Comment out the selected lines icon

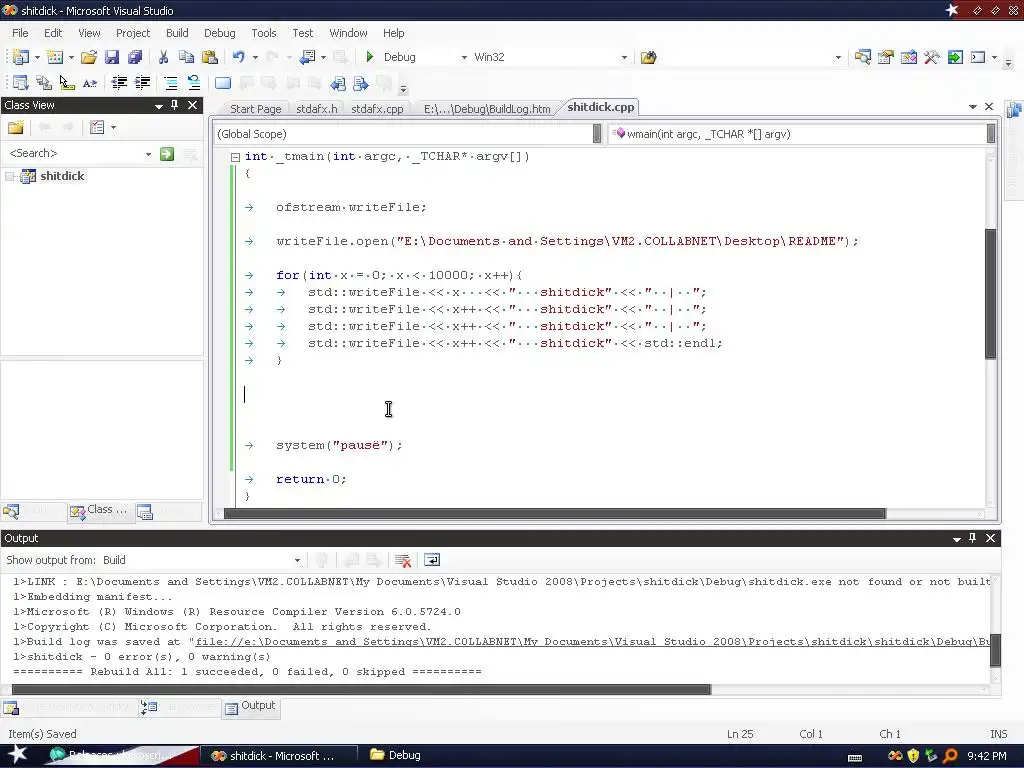click(x=170, y=83)
